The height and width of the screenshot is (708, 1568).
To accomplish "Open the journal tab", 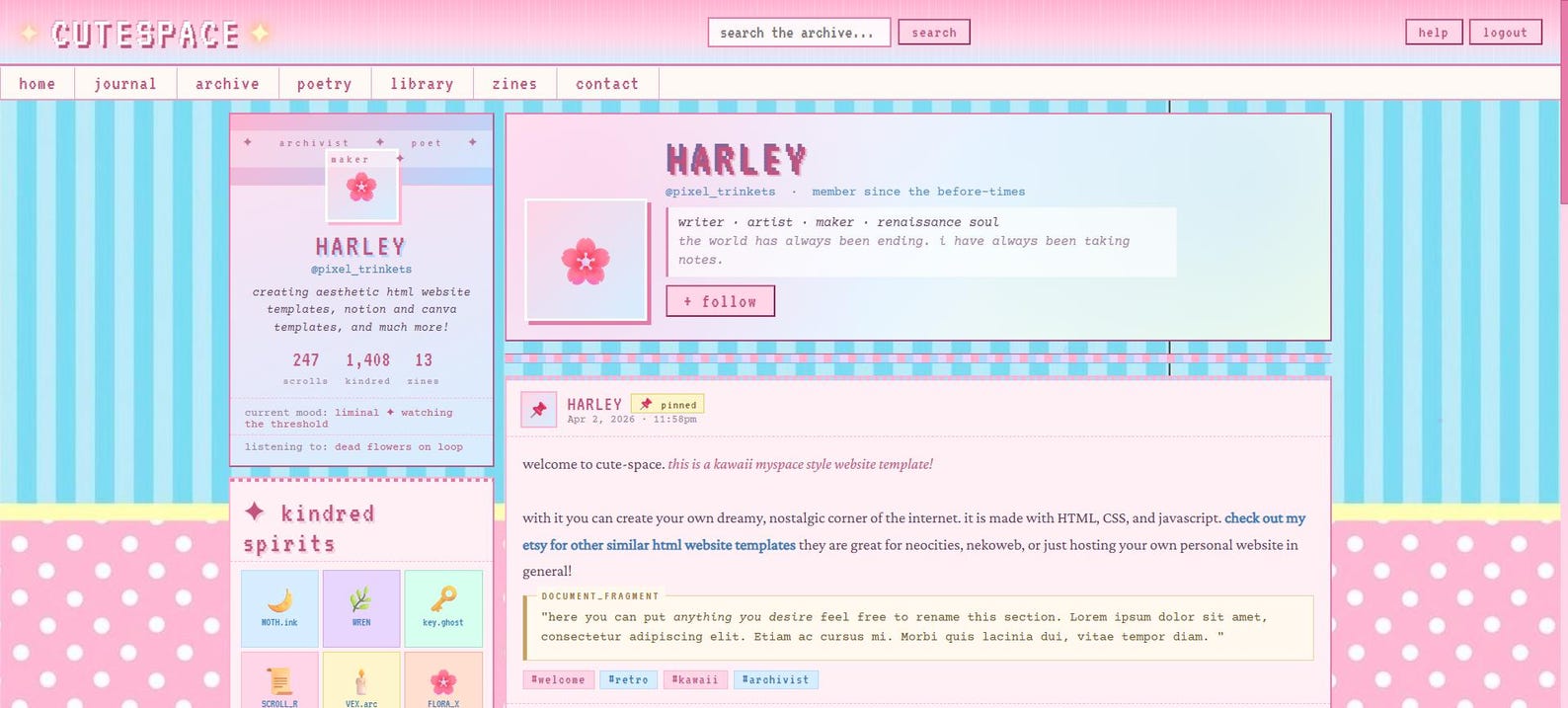I will 125,84.
